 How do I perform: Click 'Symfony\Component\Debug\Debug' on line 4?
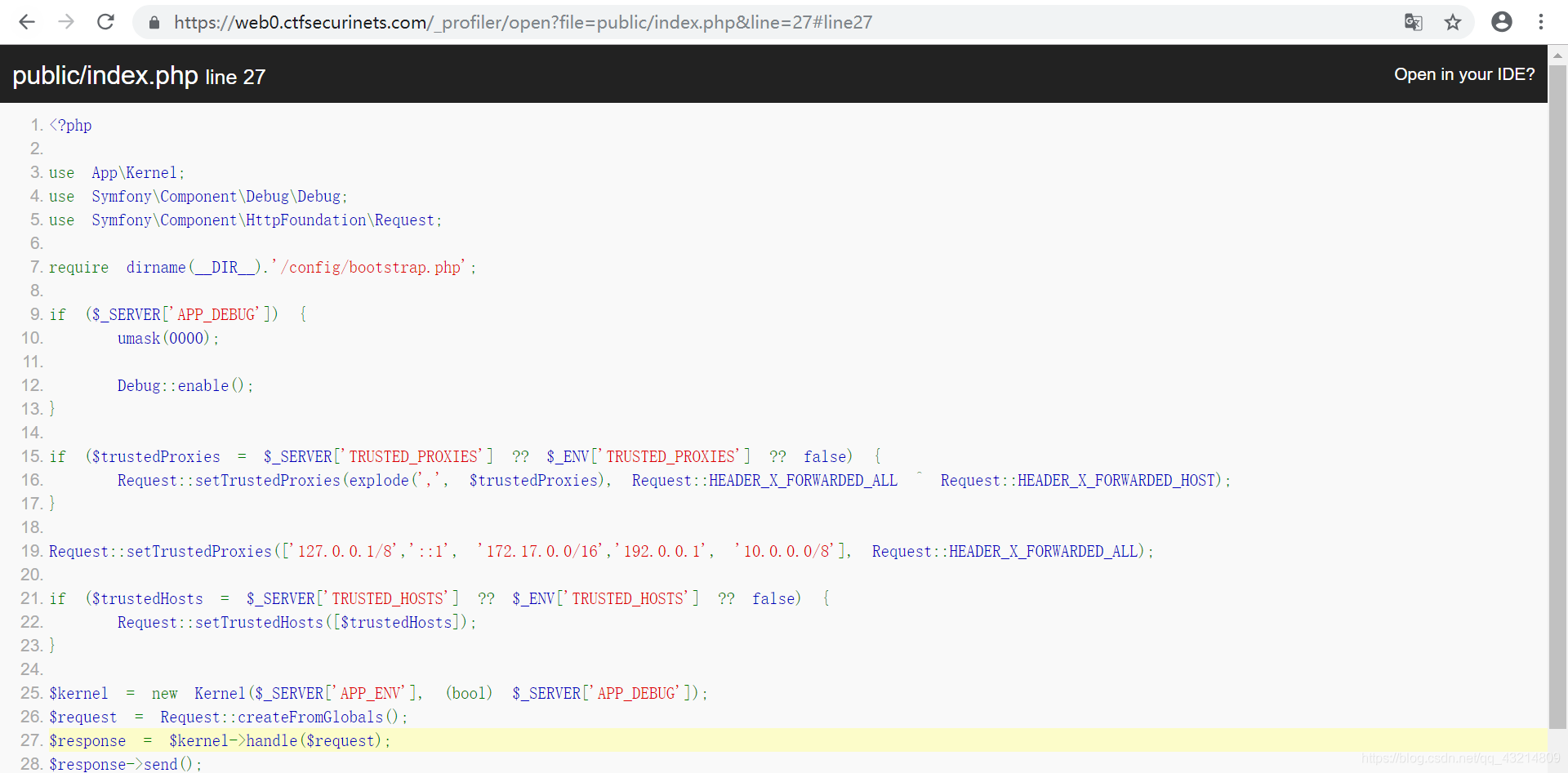(x=216, y=197)
